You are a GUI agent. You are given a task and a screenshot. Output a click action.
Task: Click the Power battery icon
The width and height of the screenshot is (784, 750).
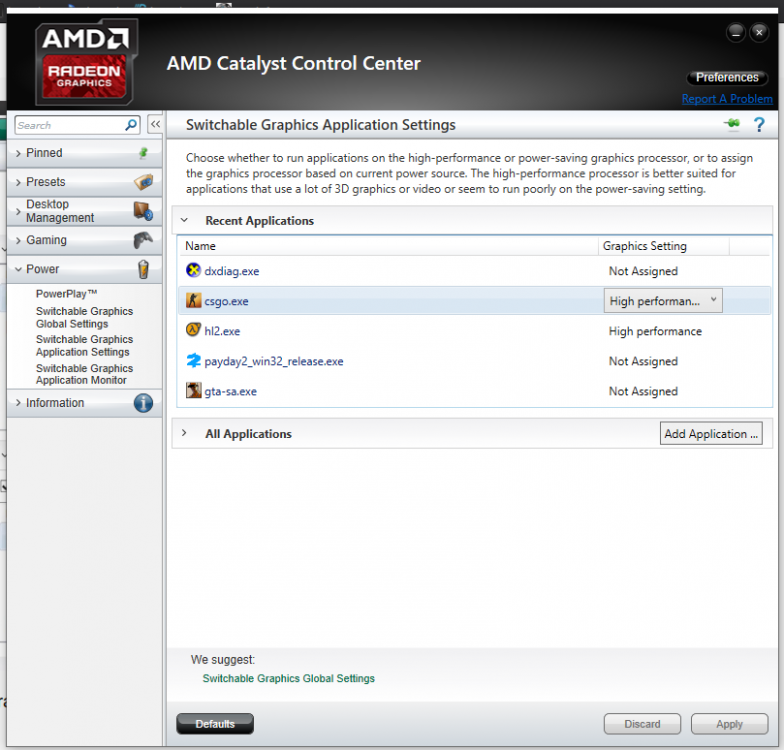[144, 269]
